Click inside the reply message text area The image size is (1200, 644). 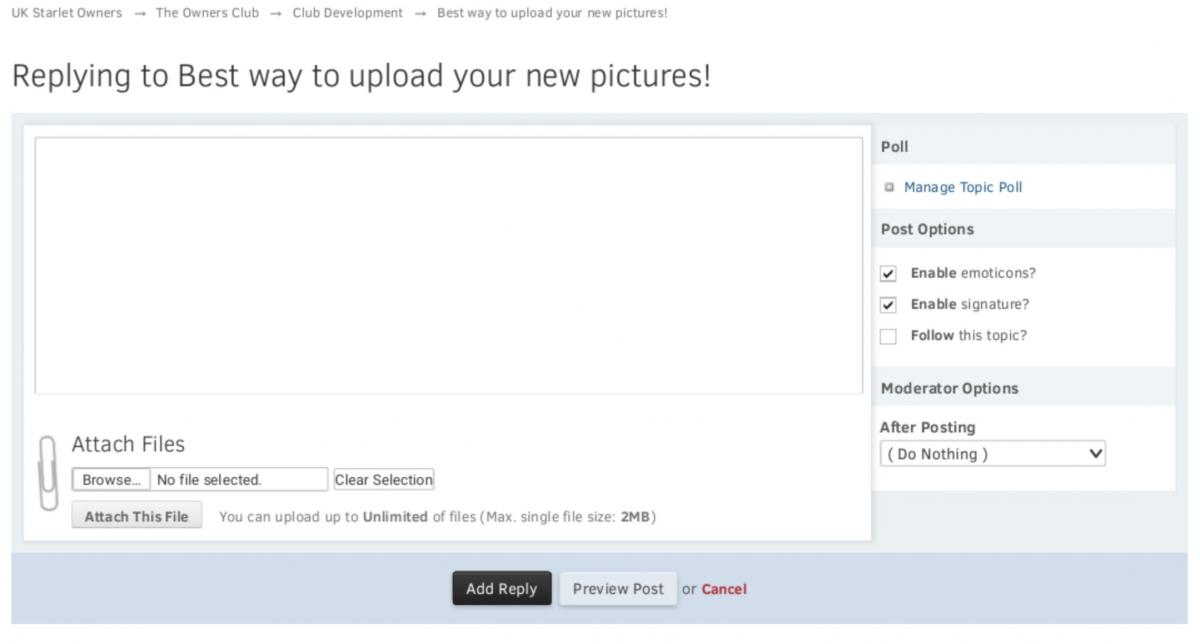pos(448,265)
